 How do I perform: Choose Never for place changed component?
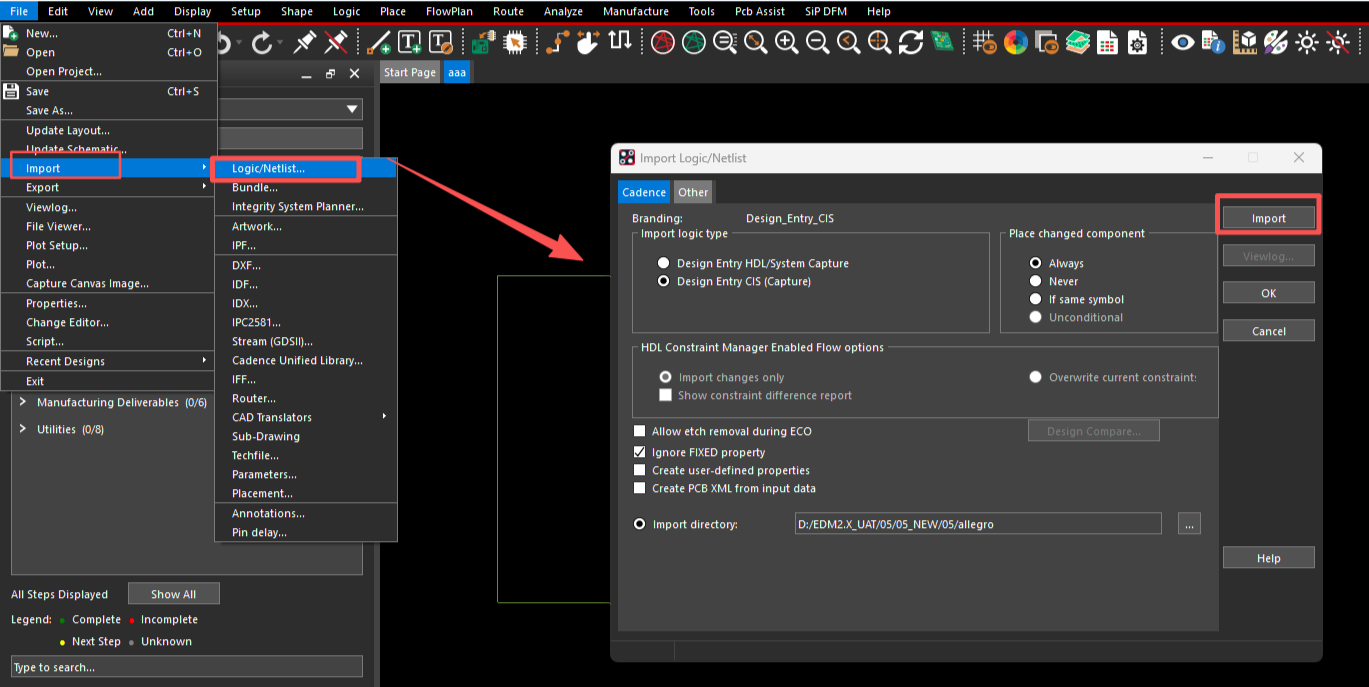tap(1036, 282)
